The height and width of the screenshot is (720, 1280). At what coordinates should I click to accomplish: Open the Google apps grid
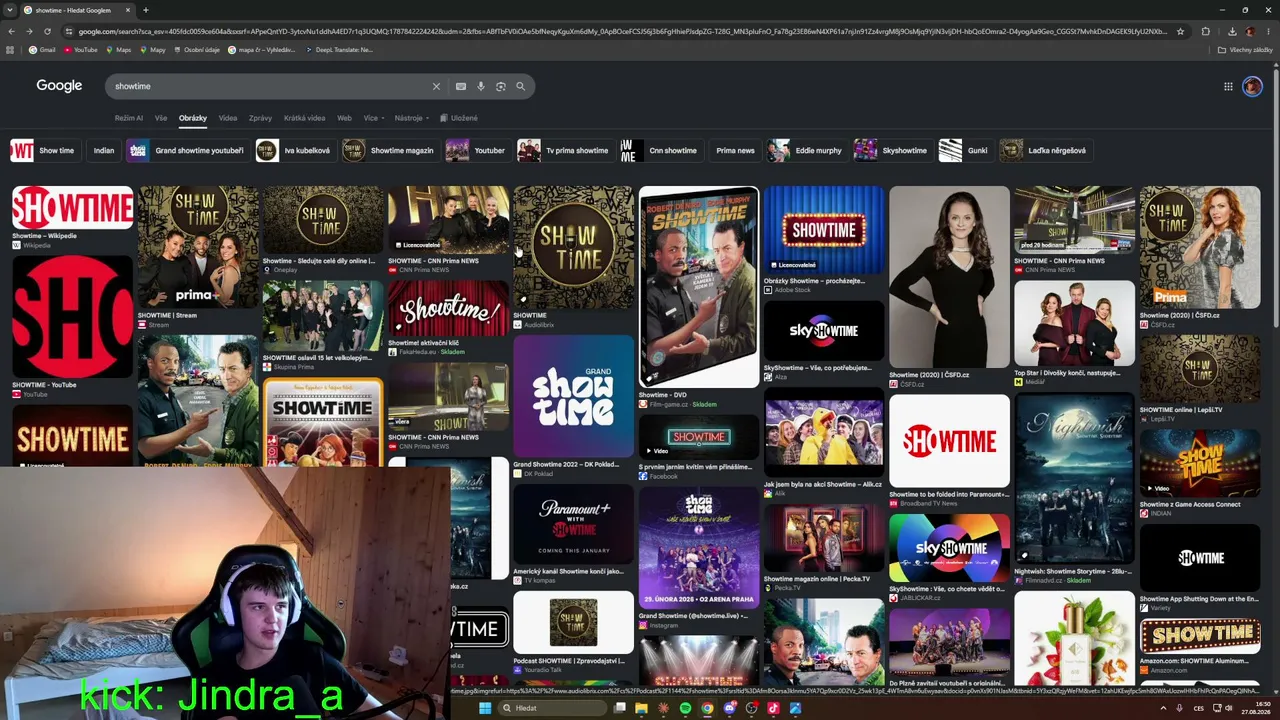pyautogui.click(x=1228, y=86)
